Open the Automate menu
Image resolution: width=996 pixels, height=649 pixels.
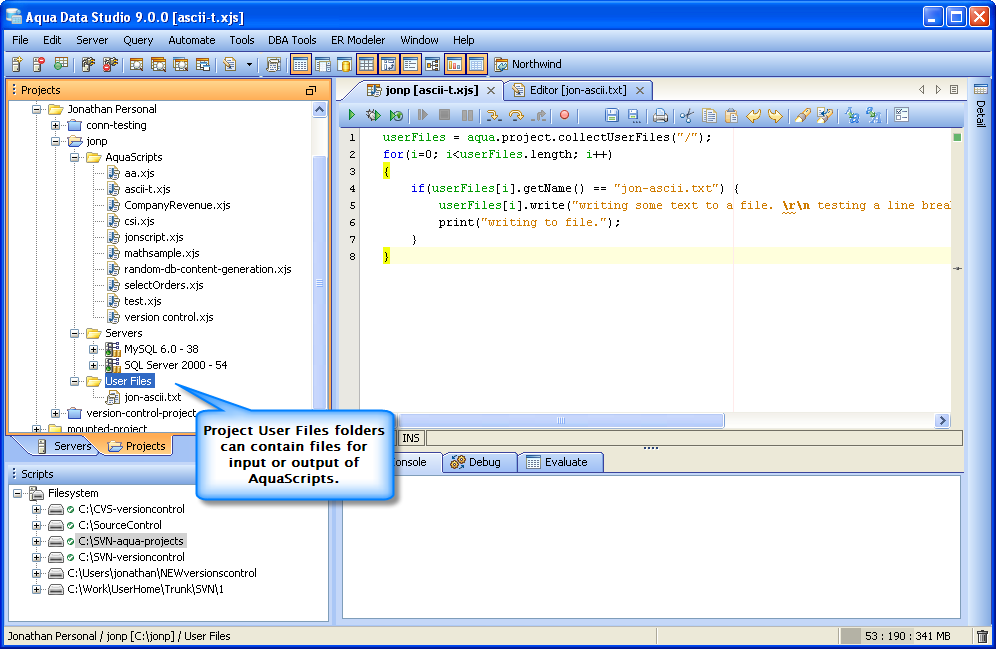192,40
